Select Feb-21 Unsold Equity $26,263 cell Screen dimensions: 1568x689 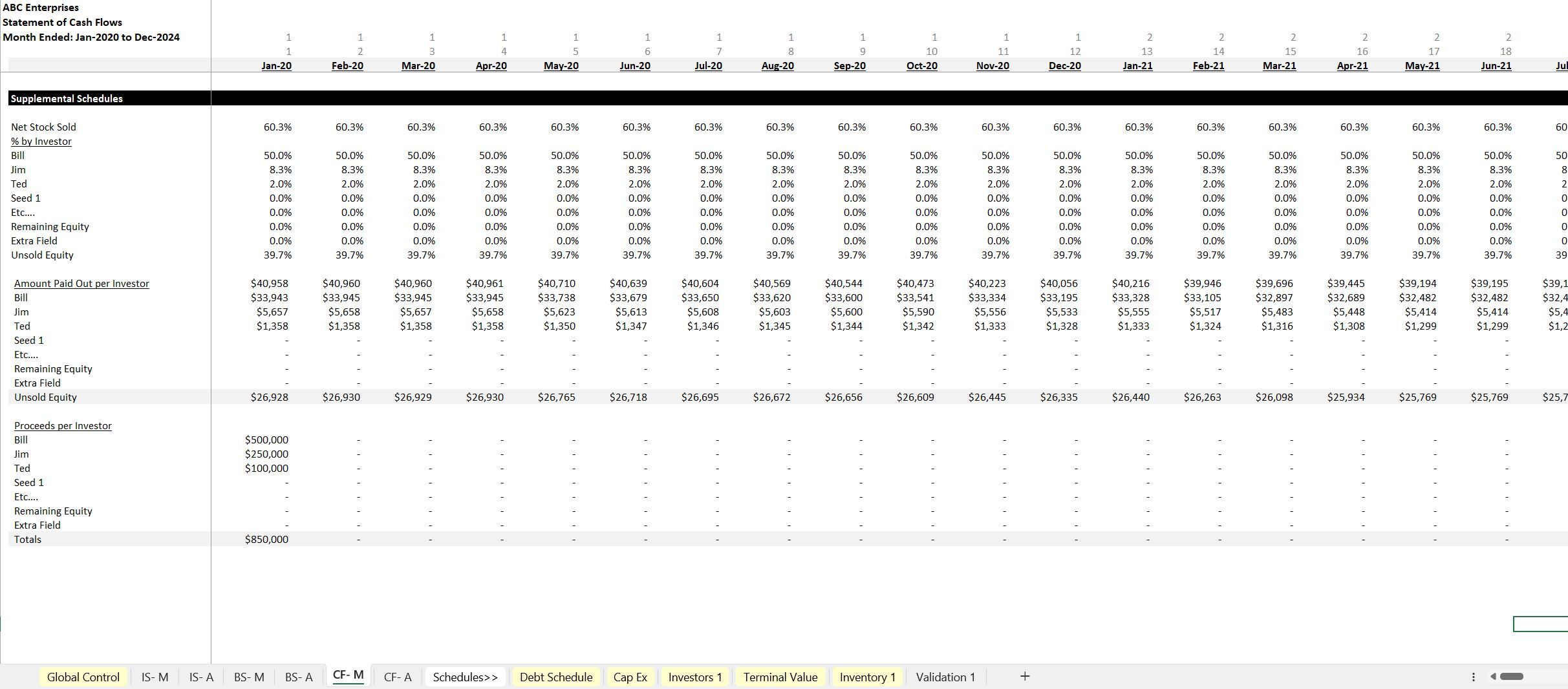1203,397
